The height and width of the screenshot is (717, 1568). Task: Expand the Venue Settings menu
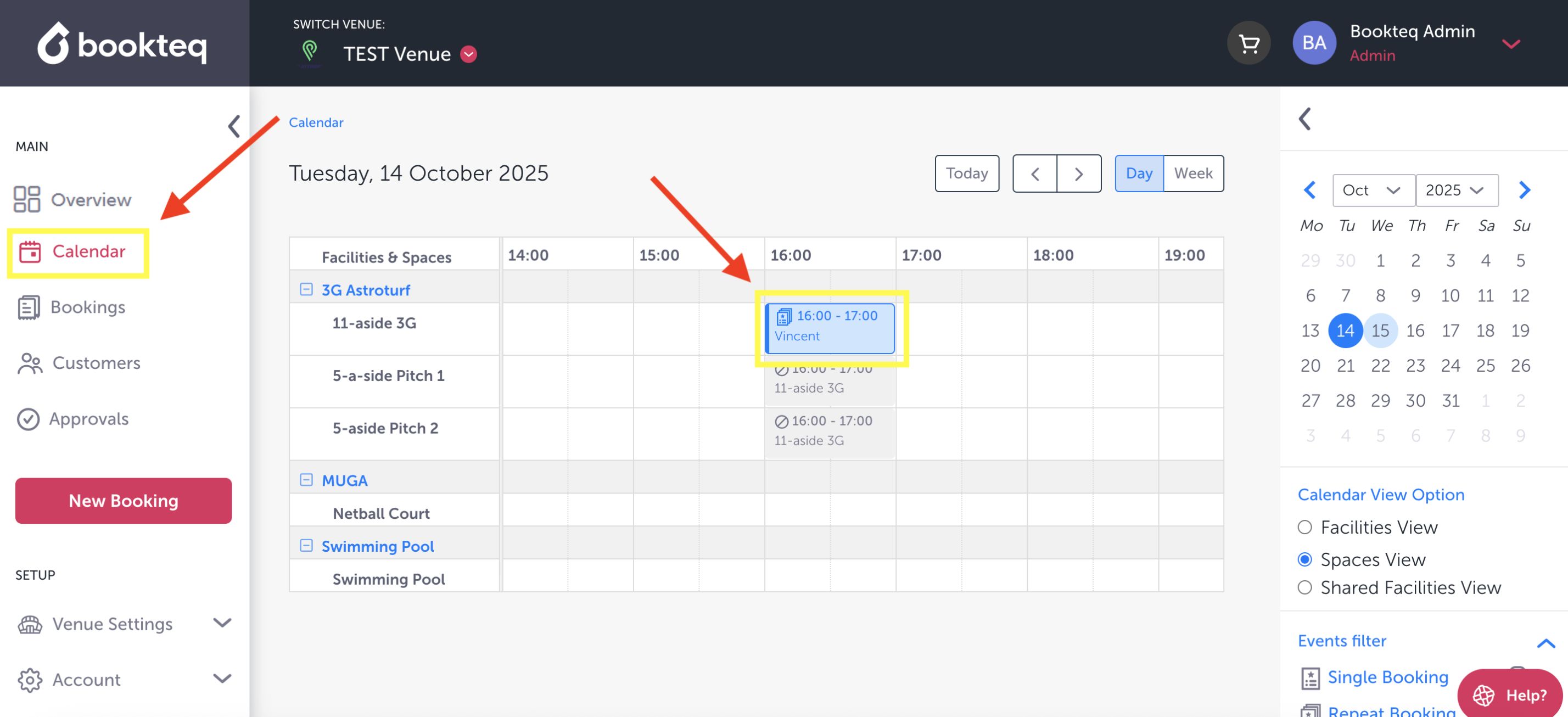(124, 623)
